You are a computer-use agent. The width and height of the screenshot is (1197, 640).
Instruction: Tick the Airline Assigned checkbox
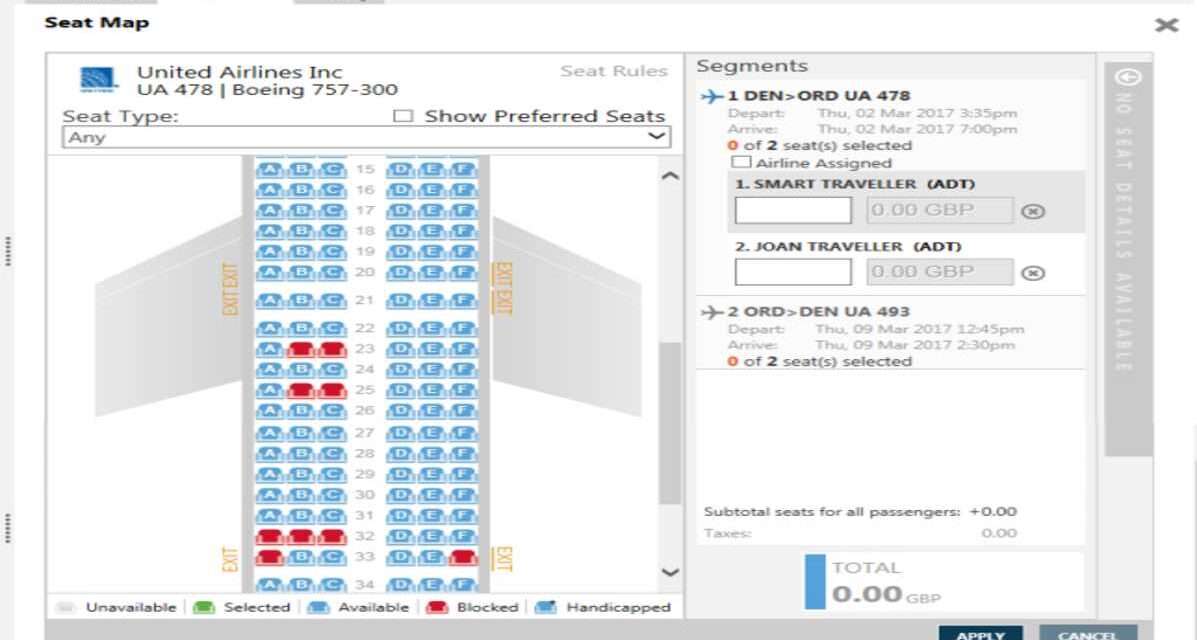coord(741,162)
